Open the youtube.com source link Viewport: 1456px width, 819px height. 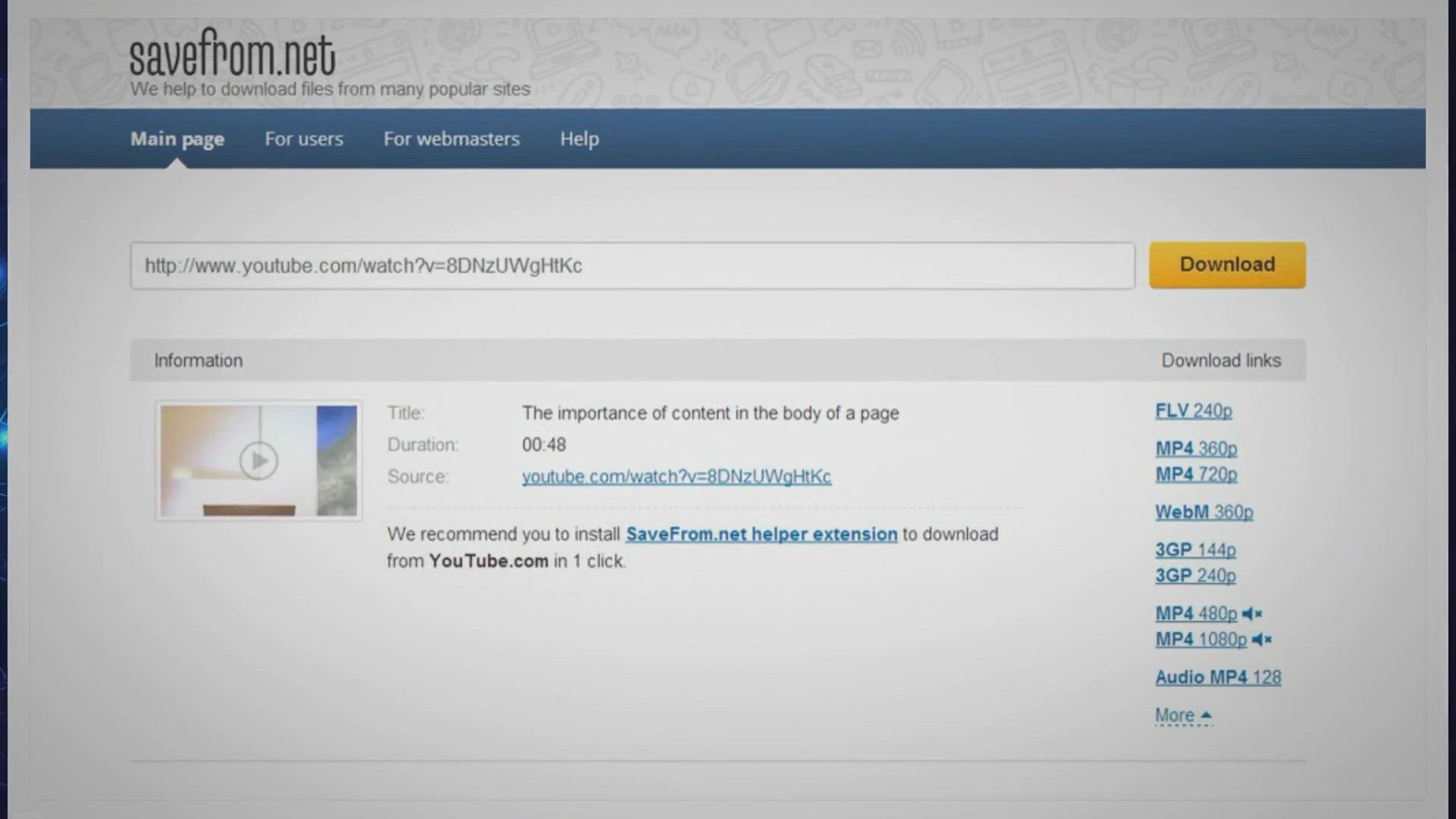click(x=676, y=476)
